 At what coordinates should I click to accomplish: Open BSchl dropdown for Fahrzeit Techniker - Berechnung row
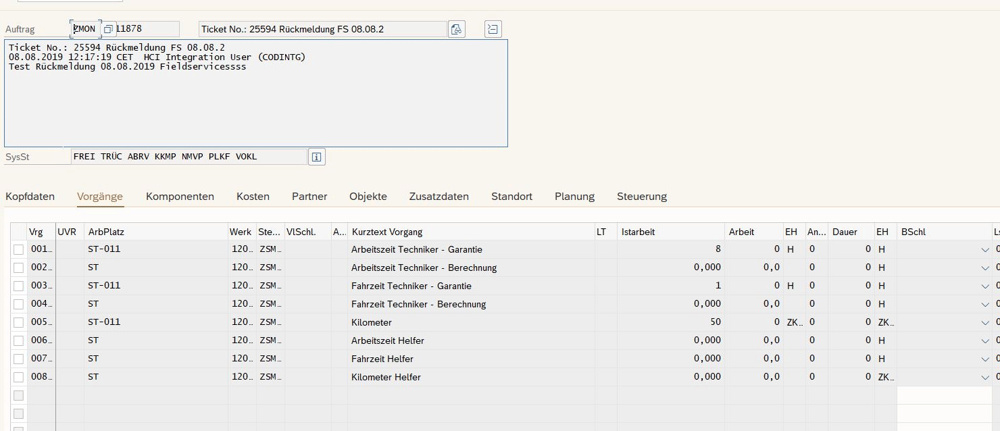click(985, 304)
